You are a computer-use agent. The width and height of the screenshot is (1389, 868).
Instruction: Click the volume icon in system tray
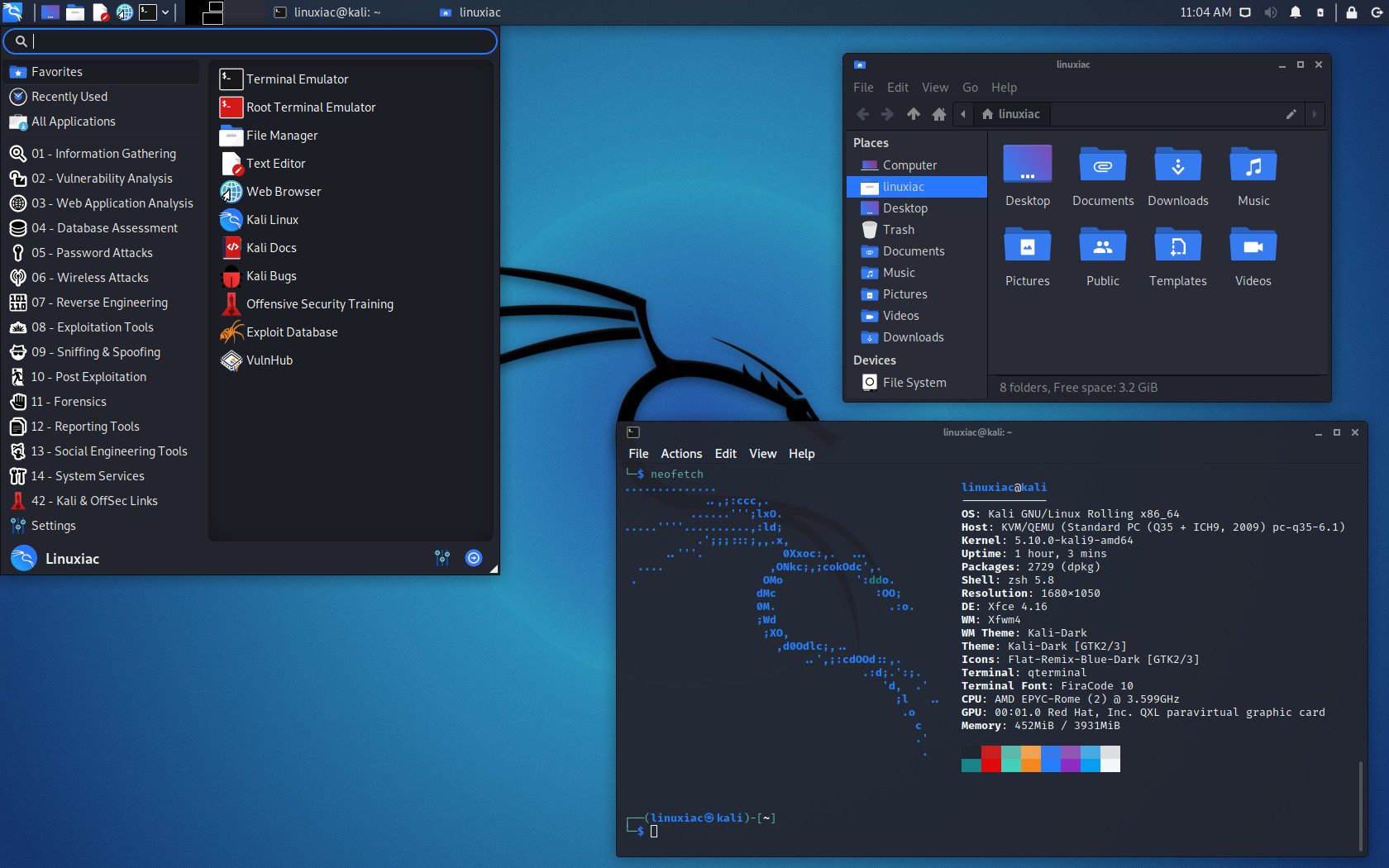[1271, 12]
